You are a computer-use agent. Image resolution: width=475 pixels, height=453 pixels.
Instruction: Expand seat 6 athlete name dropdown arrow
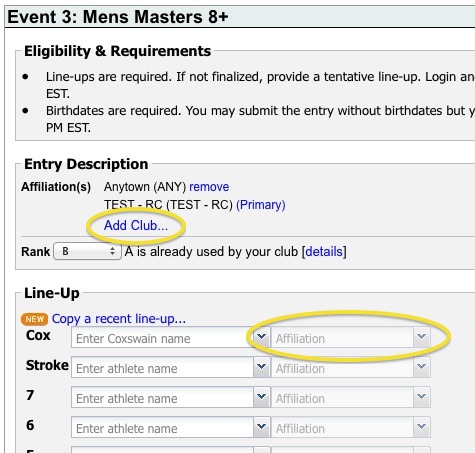(261, 427)
